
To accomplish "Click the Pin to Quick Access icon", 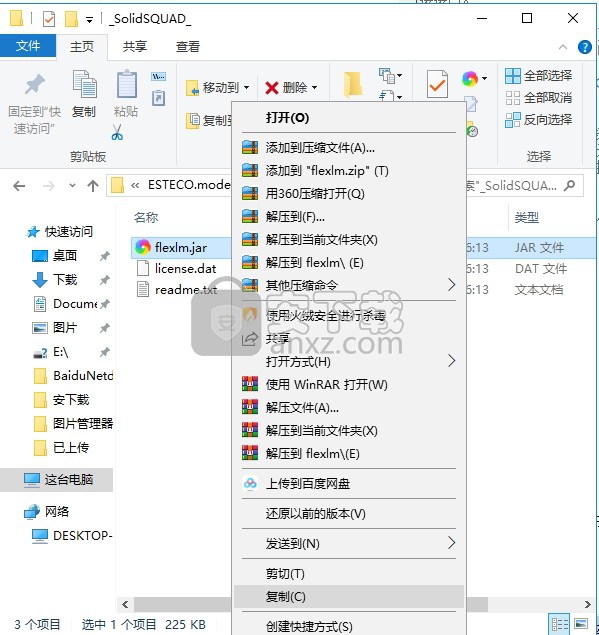I will point(35,83).
